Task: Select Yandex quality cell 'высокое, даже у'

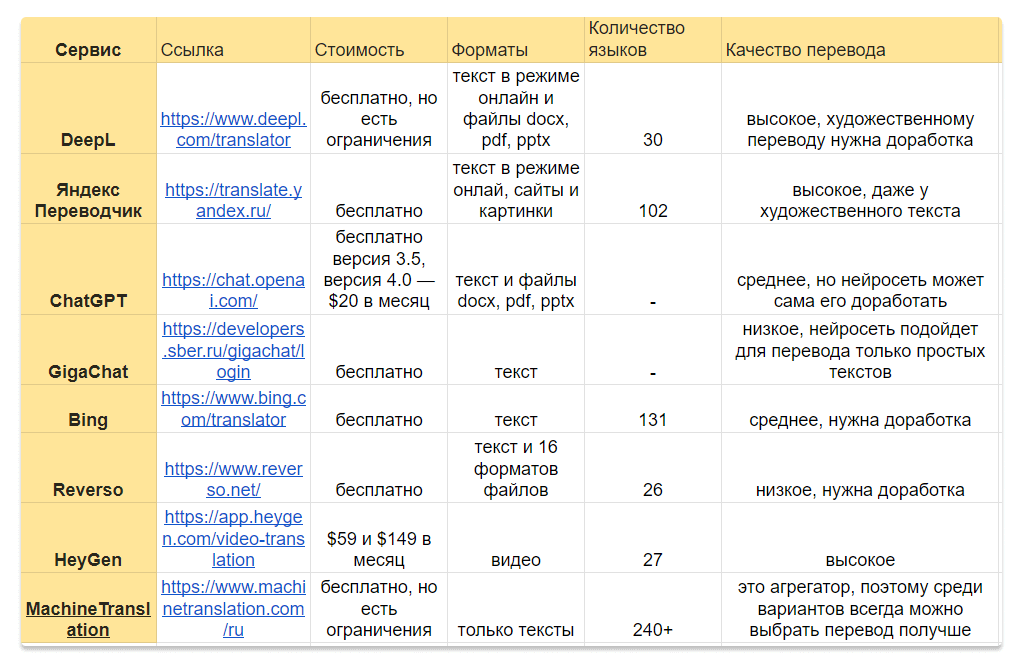Action: [861, 189]
